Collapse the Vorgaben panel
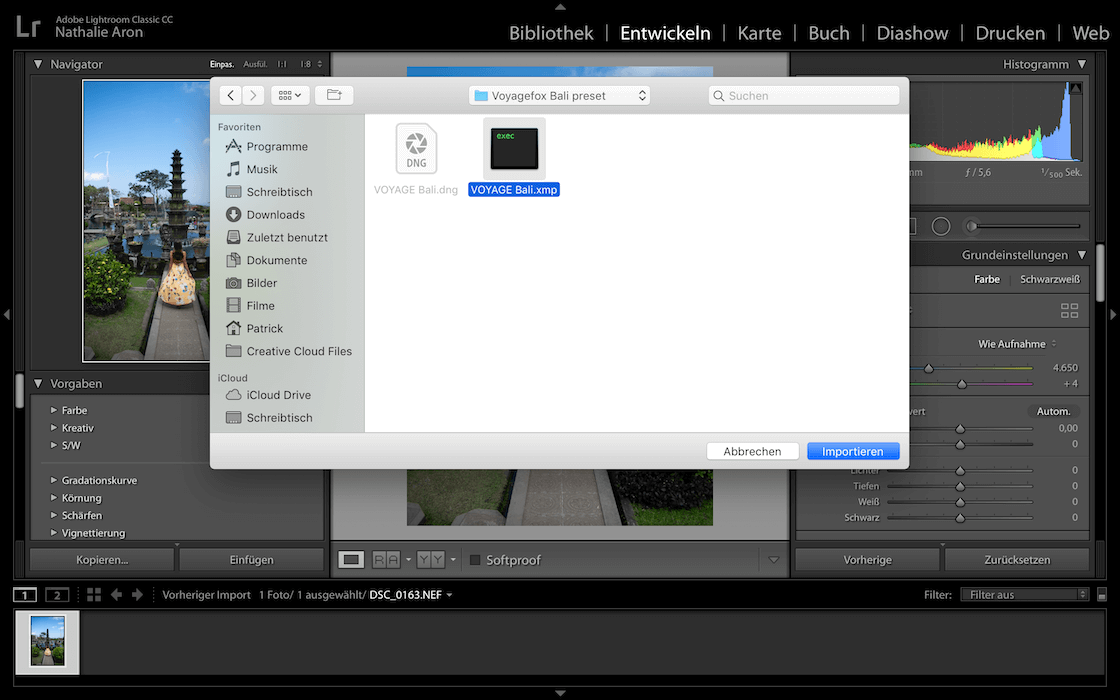 (38, 384)
